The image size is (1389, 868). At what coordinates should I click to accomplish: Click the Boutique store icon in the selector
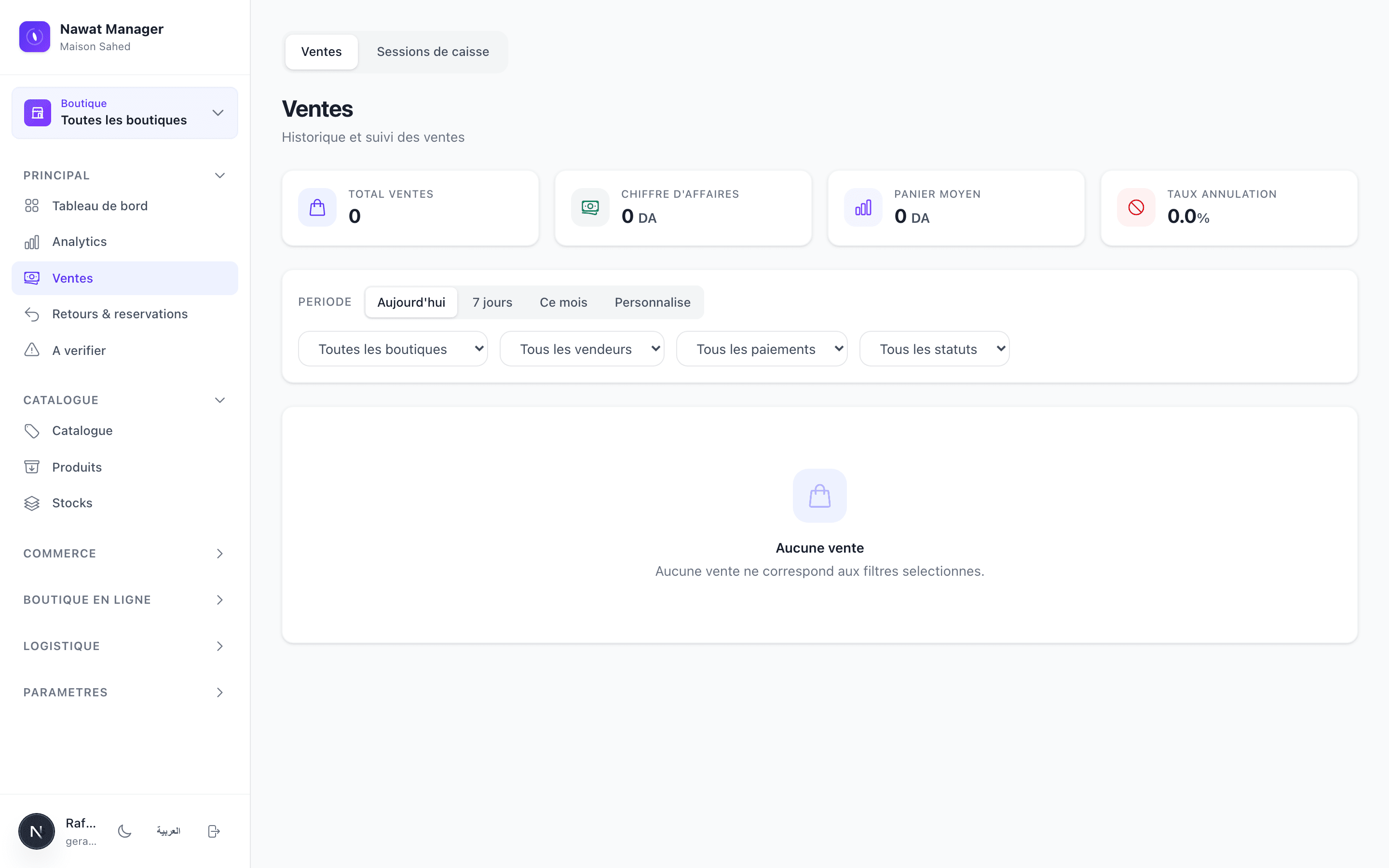pos(37,112)
